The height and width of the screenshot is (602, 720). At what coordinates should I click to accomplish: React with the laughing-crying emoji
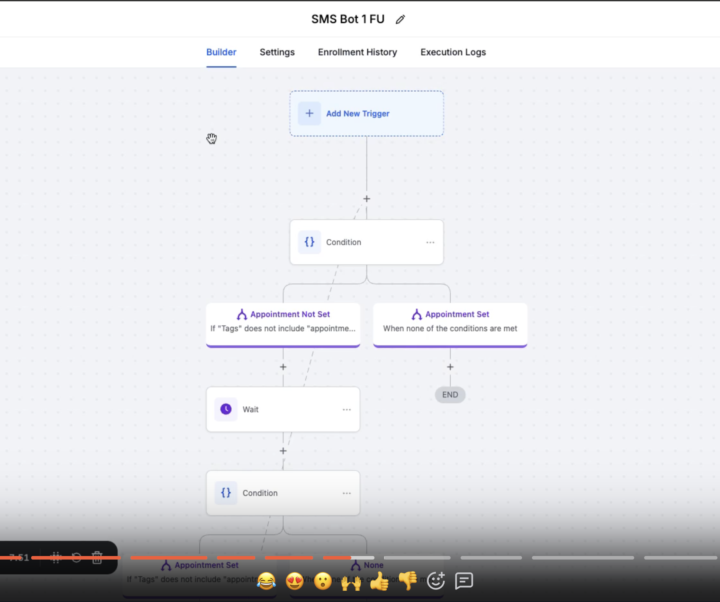266,581
